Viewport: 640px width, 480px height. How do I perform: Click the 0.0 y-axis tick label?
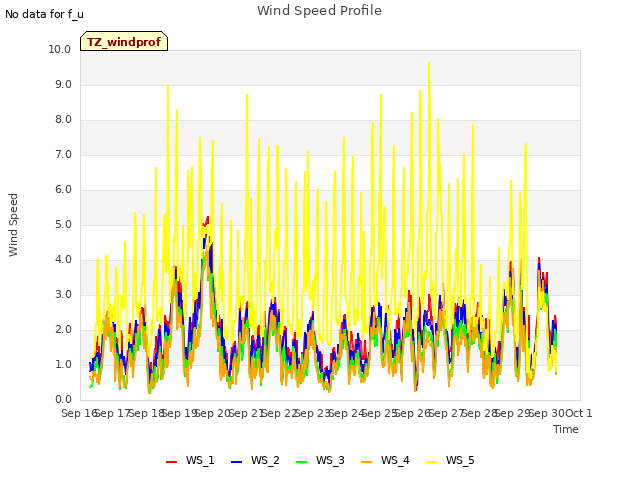click(x=63, y=400)
